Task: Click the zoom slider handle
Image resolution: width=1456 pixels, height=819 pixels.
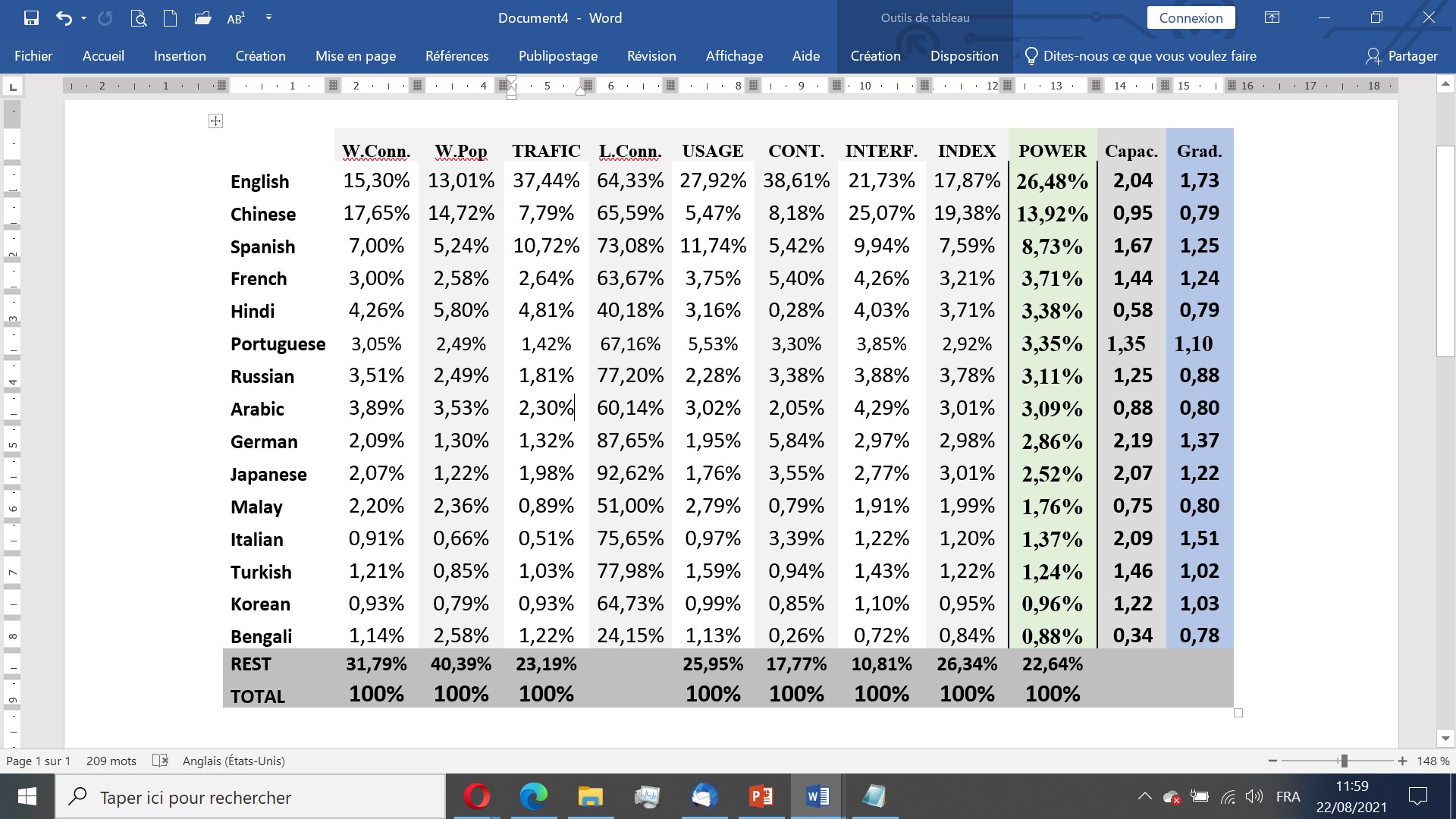Action: point(1344,761)
